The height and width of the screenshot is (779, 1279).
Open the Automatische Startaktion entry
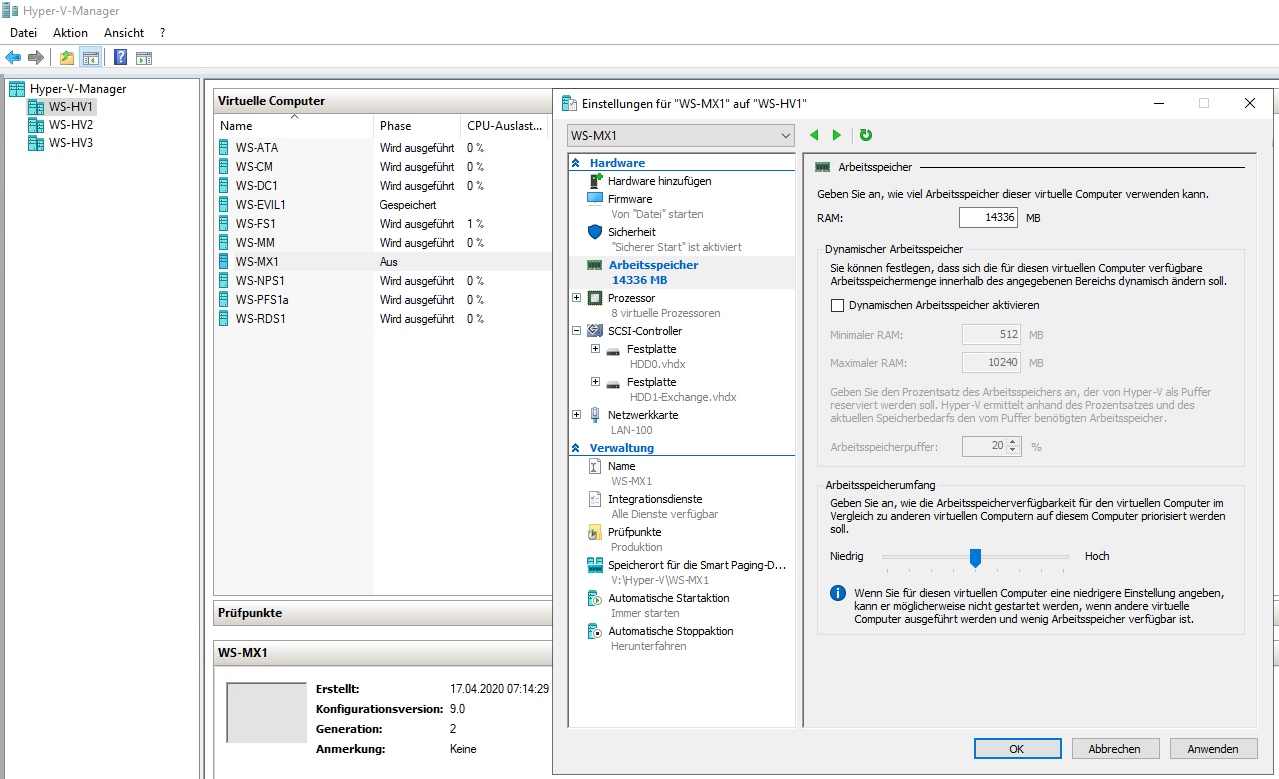[669, 598]
